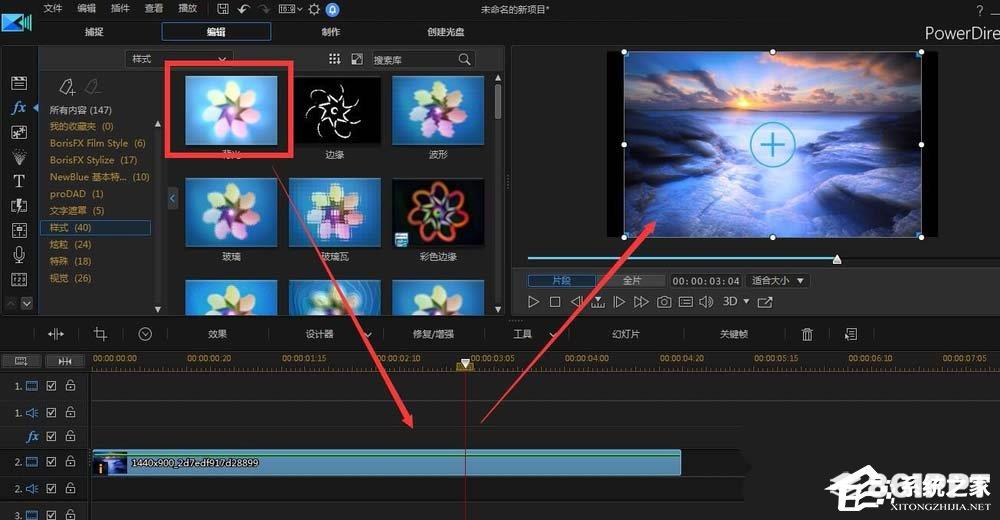Click the add new tag icon
The image size is (1000, 520).
(x=67, y=86)
